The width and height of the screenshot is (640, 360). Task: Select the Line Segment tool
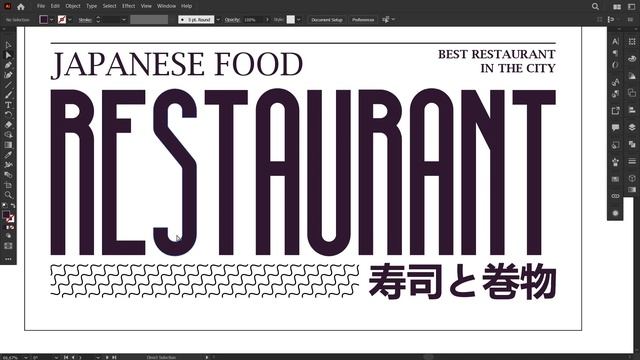click(x=8, y=85)
